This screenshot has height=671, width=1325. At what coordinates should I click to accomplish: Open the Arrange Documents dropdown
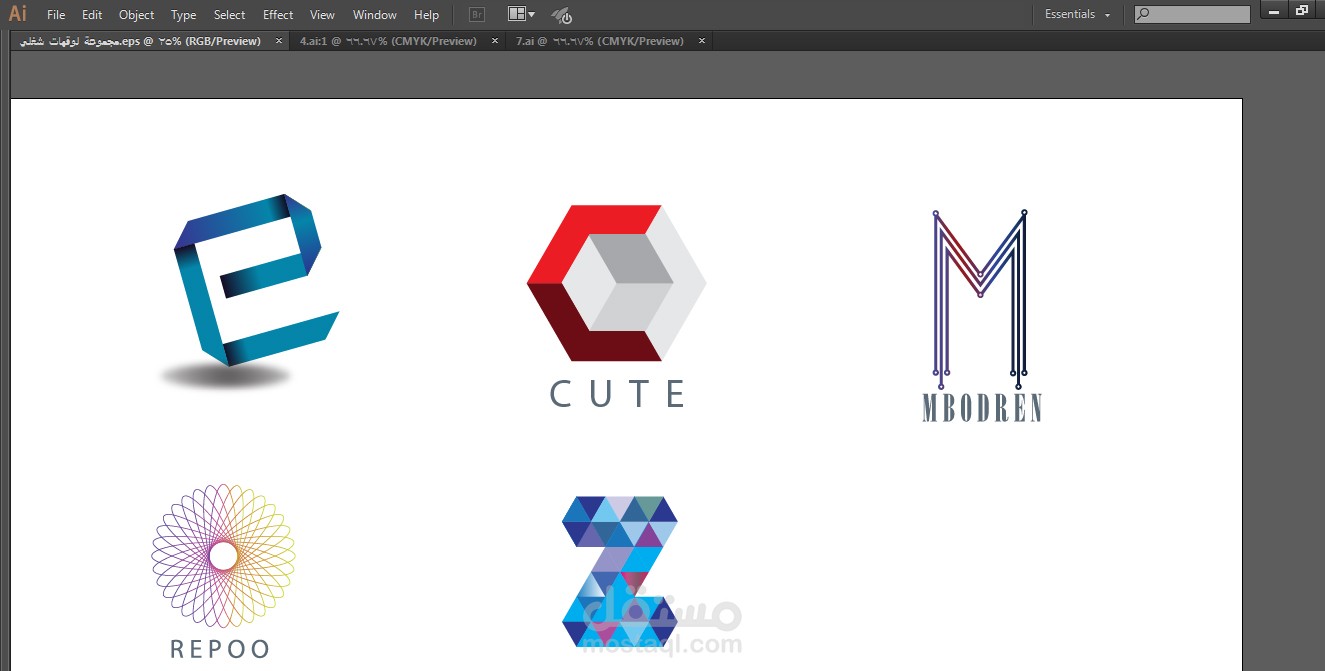point(521,15)
